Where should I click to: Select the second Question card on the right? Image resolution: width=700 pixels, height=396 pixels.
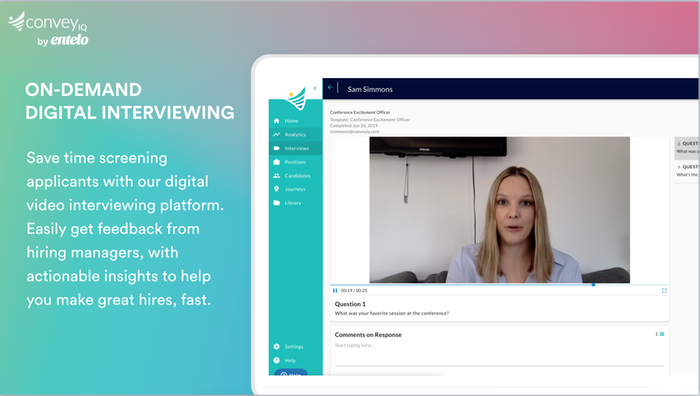(x=687, y=171)
